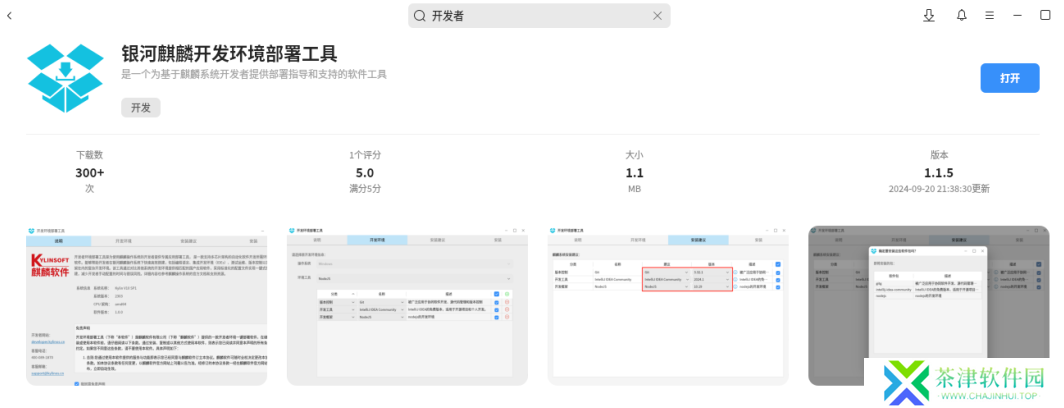Click the 5.0 rating score
Screen dimensions: 1064x408
point(365,172)
